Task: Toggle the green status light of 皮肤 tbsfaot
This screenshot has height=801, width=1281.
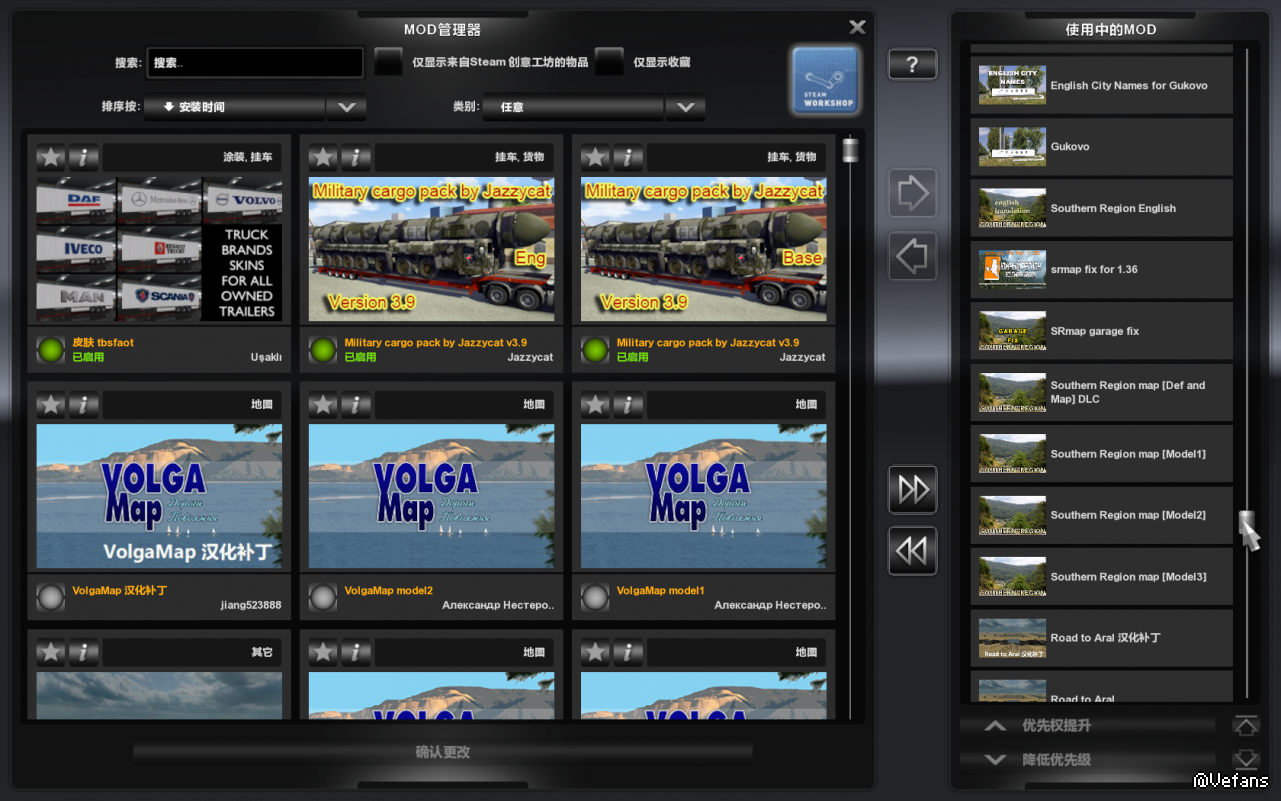Action: 51,349
